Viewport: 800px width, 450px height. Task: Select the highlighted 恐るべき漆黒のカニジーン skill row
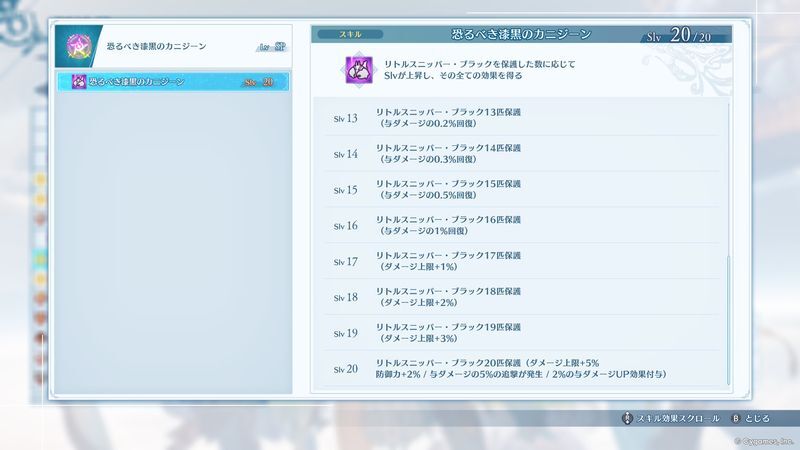point(173,82)
